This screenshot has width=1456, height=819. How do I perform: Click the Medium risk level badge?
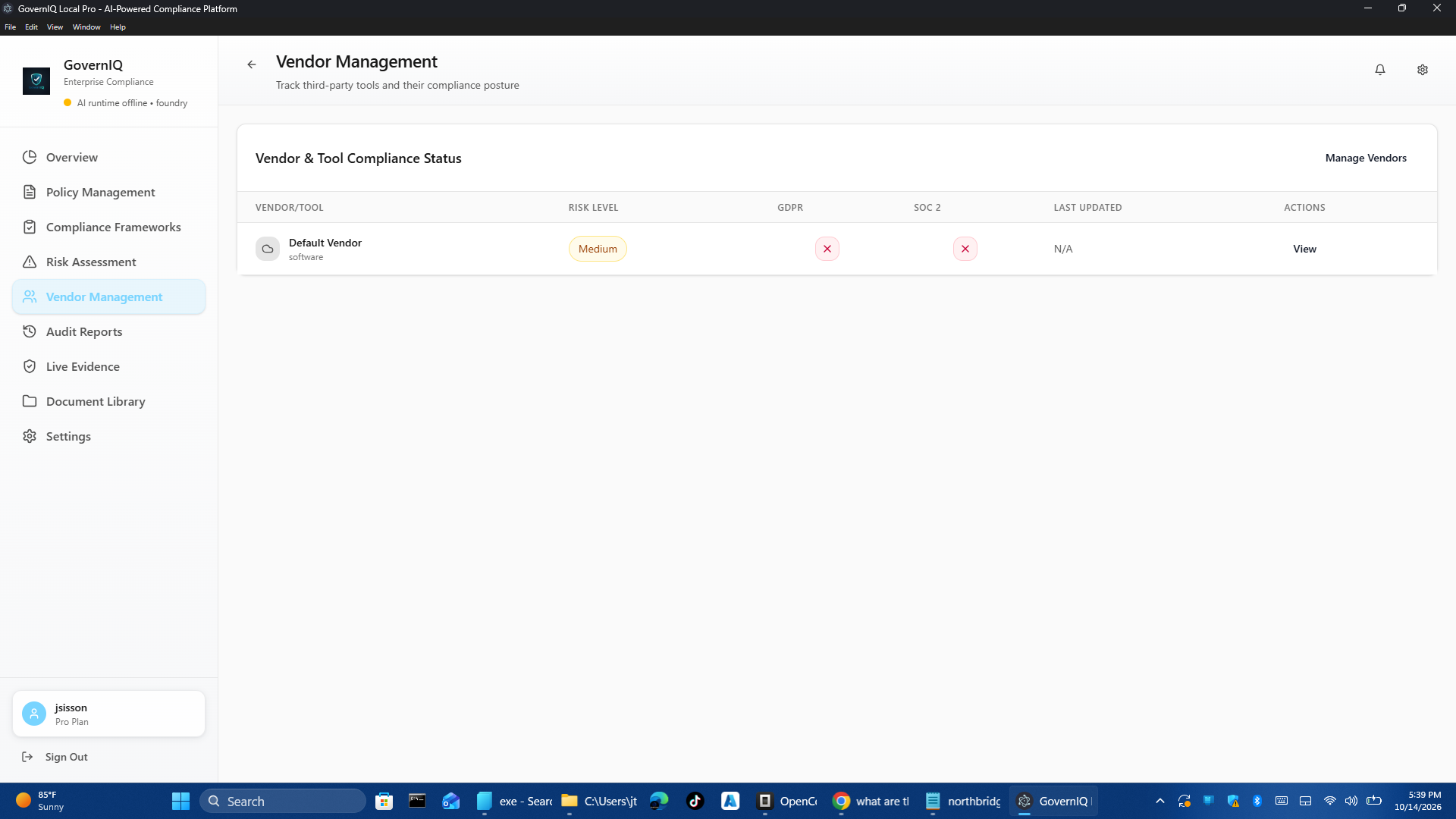598,249
